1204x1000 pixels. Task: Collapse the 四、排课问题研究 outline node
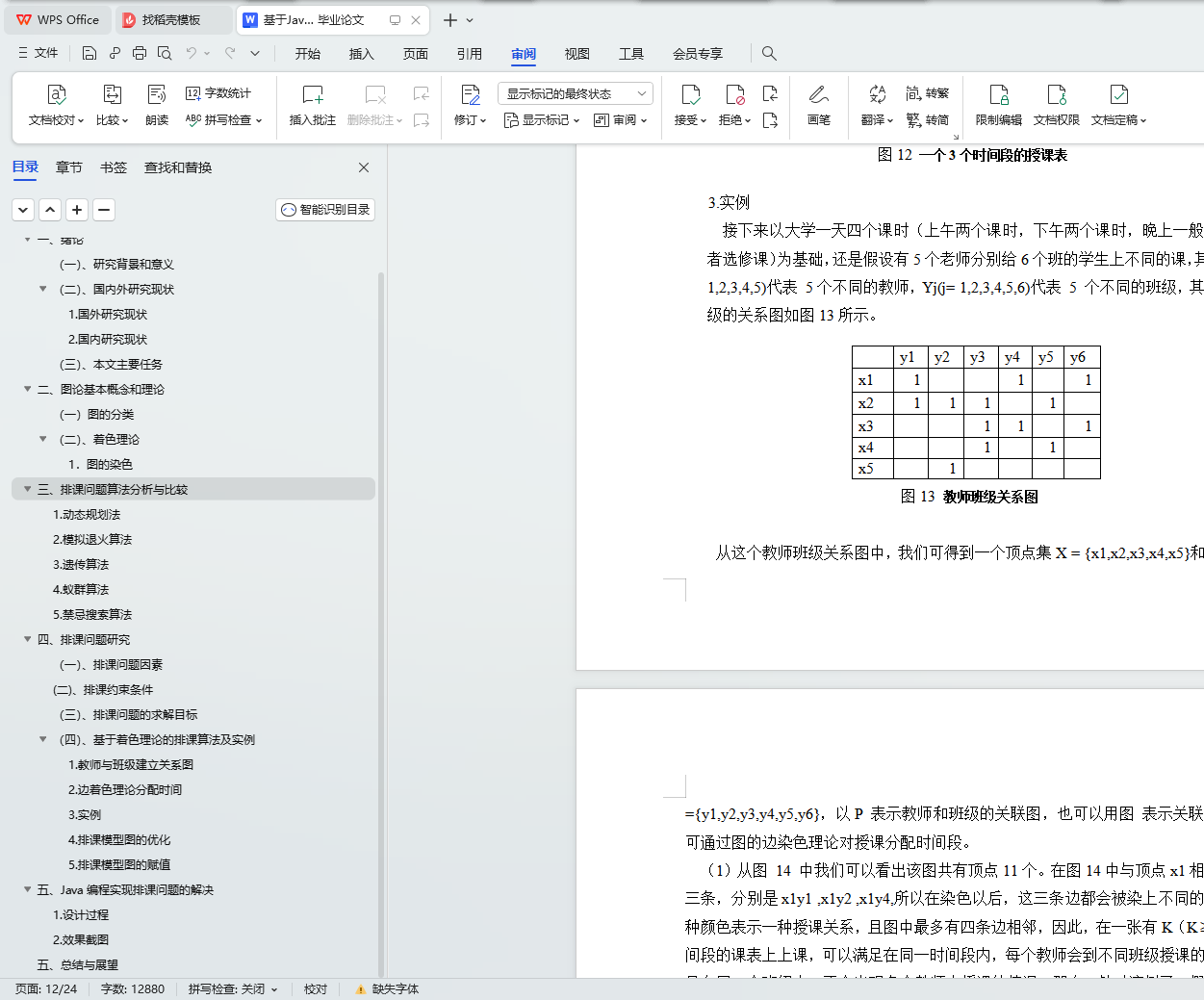click(28, 639)
